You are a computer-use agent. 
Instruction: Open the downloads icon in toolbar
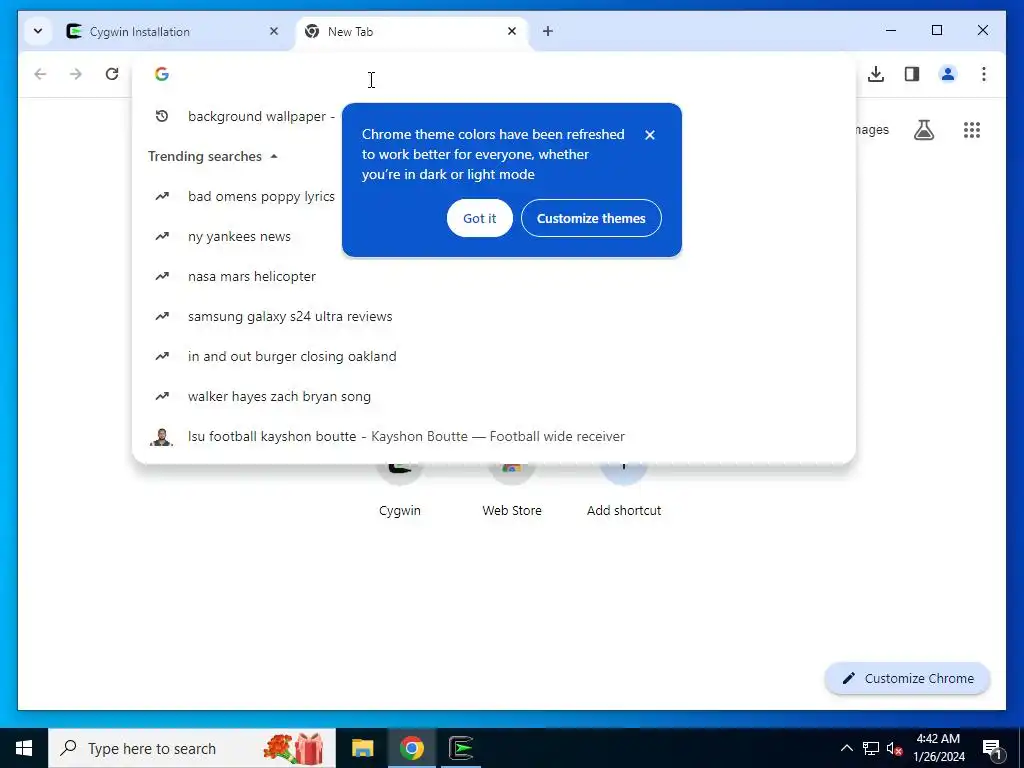coord(876,74)
